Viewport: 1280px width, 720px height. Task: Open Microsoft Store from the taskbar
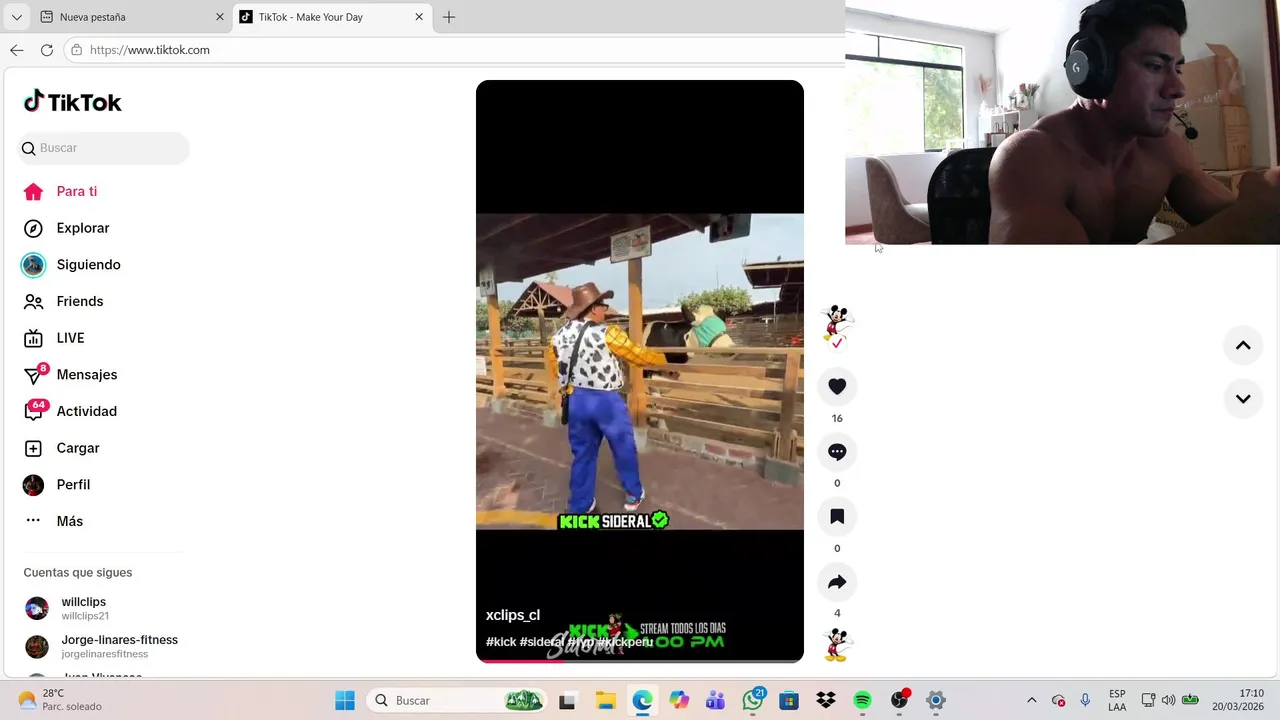click(x=789, y=700)
